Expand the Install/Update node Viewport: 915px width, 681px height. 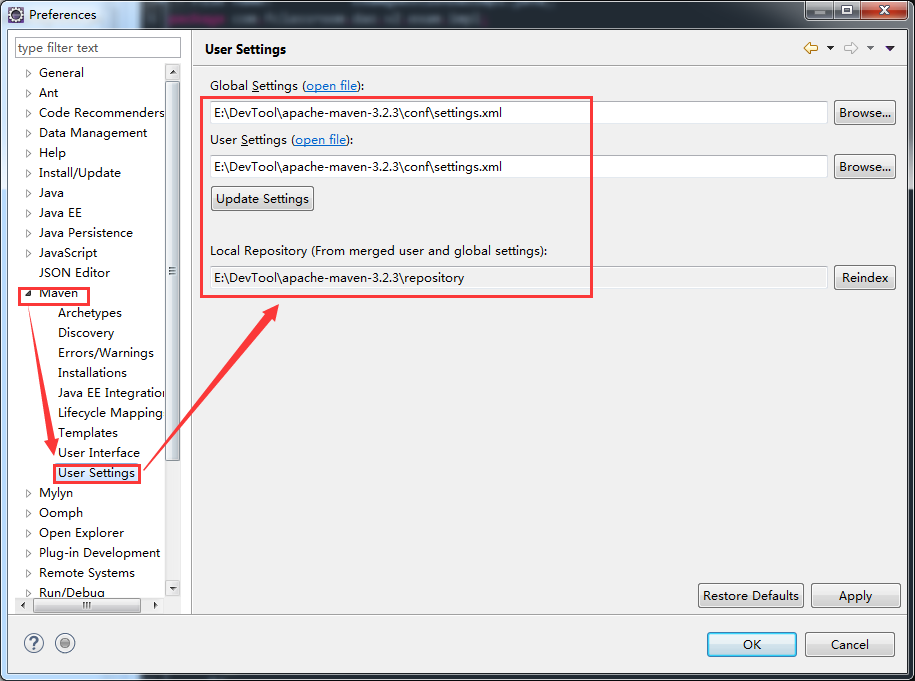[28, 173]
